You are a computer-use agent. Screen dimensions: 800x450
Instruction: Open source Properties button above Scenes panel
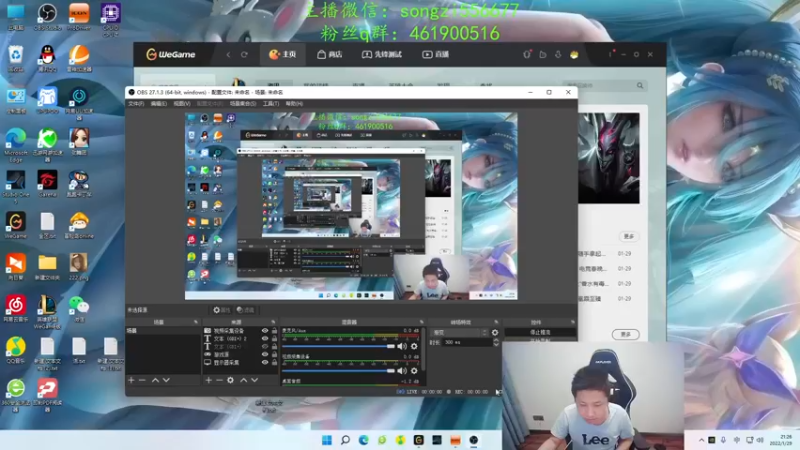221,310
